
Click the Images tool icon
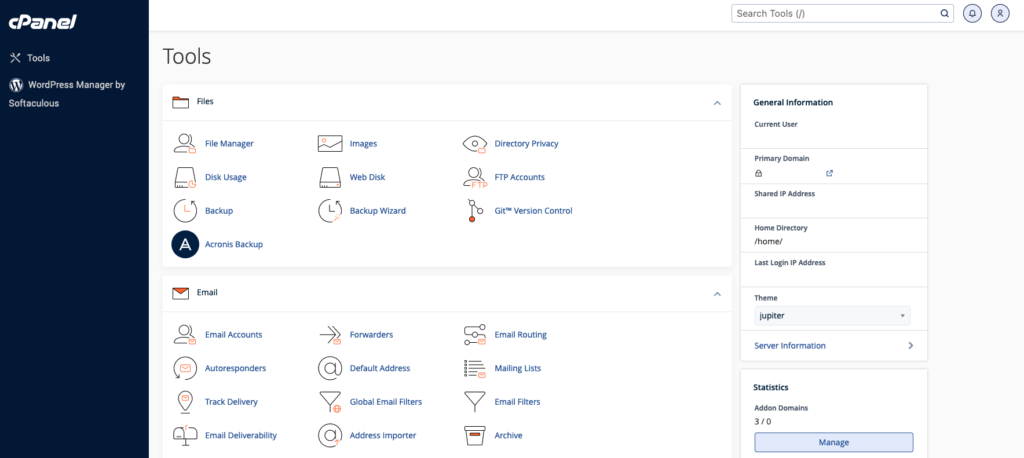[x=330, y=143]
